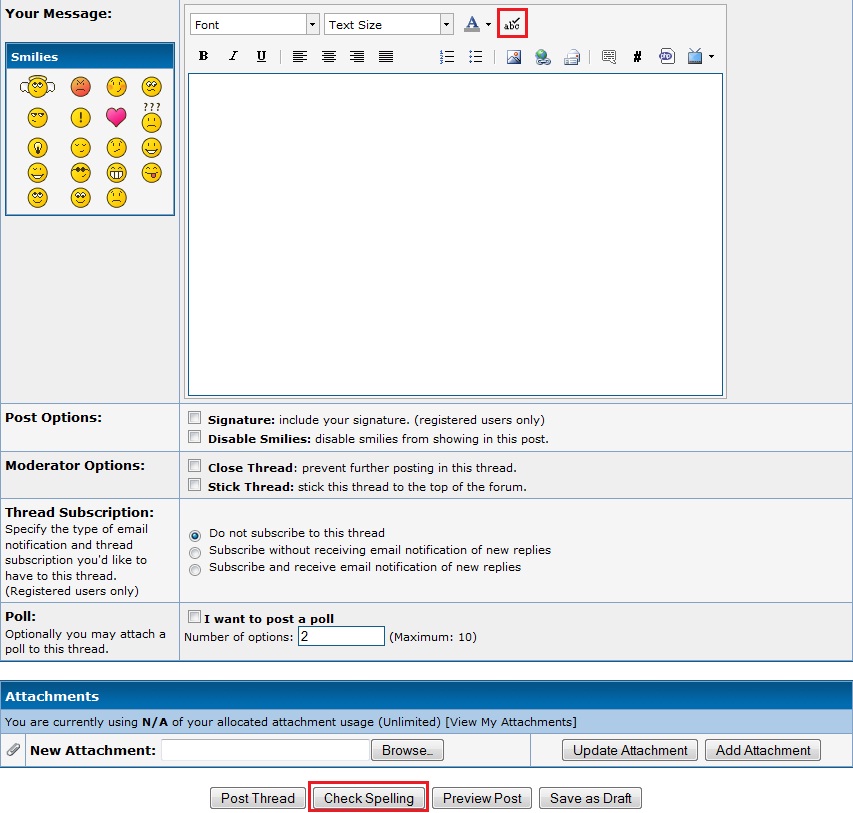Screen dimensions: 853x813
Task: Apply underline formatting
Action: coord(261,56)
